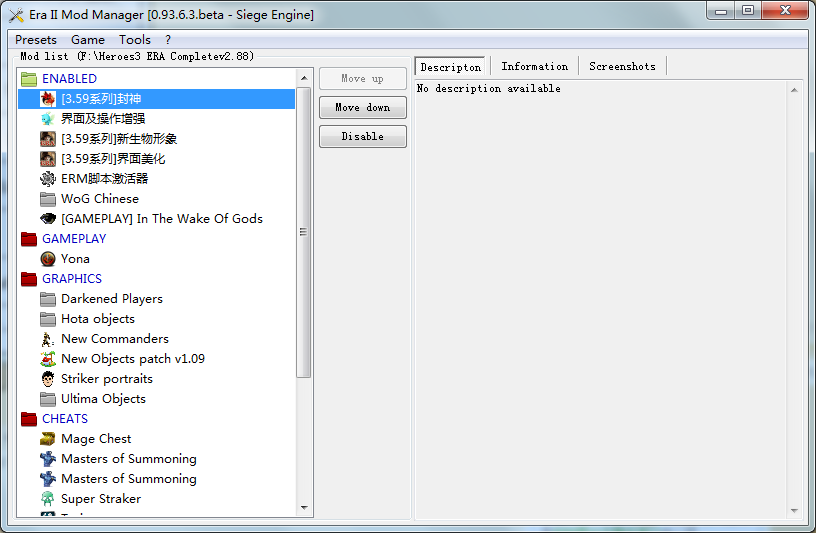The width and height of the screenshot is (816, 533).
Task: Click the Darkened Players folder icon
Action: coord(48,299)
